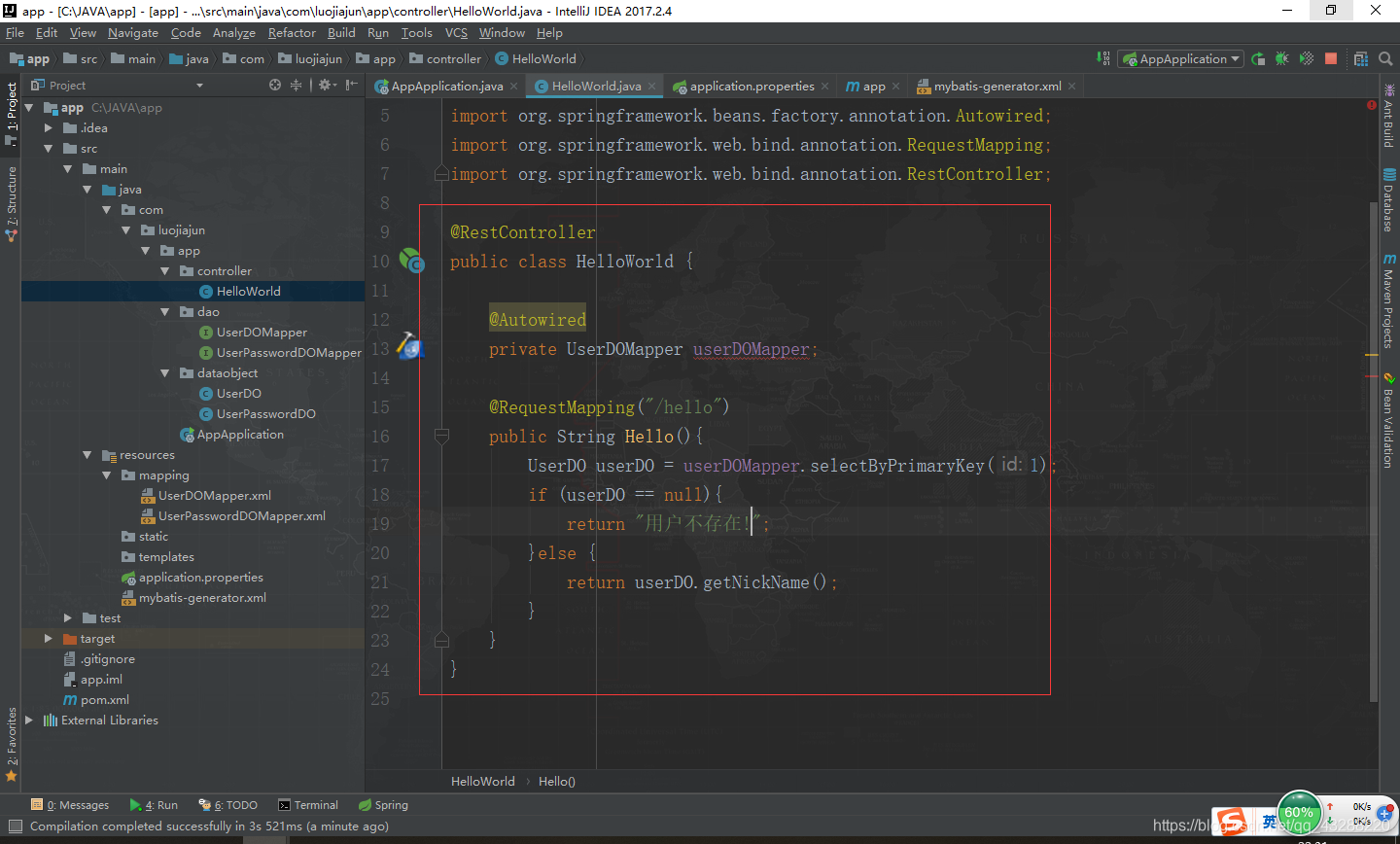Click controller in the navigation breadcrumb
This screenshot has height=844, width=1400.
(445, 59)
